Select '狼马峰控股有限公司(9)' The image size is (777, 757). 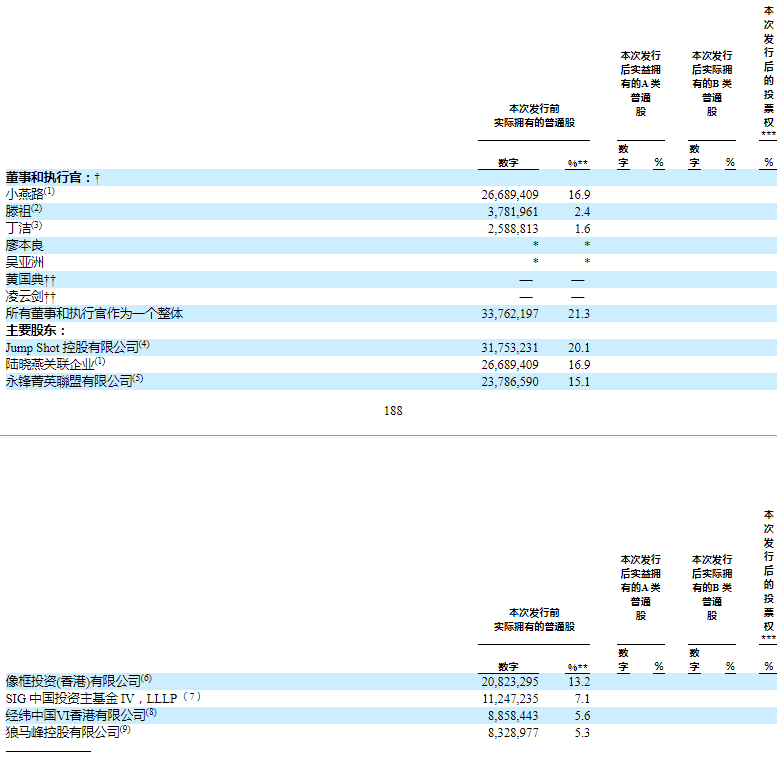pyautogui.click(x=68, y=732)
